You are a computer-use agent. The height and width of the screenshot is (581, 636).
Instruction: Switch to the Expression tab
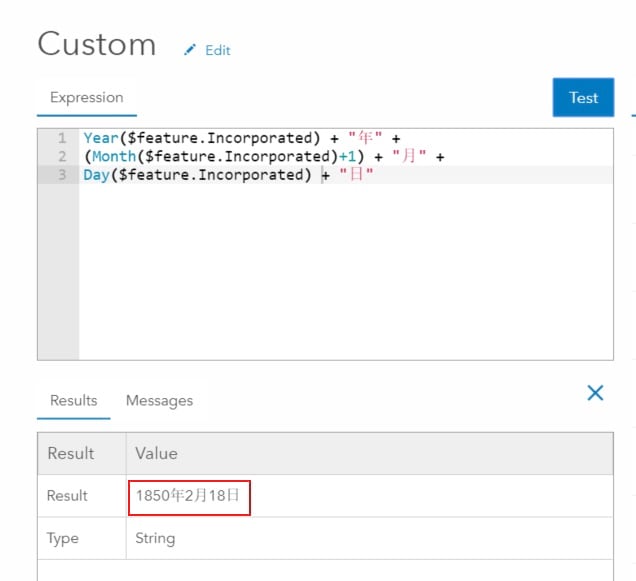pos(87,98)
